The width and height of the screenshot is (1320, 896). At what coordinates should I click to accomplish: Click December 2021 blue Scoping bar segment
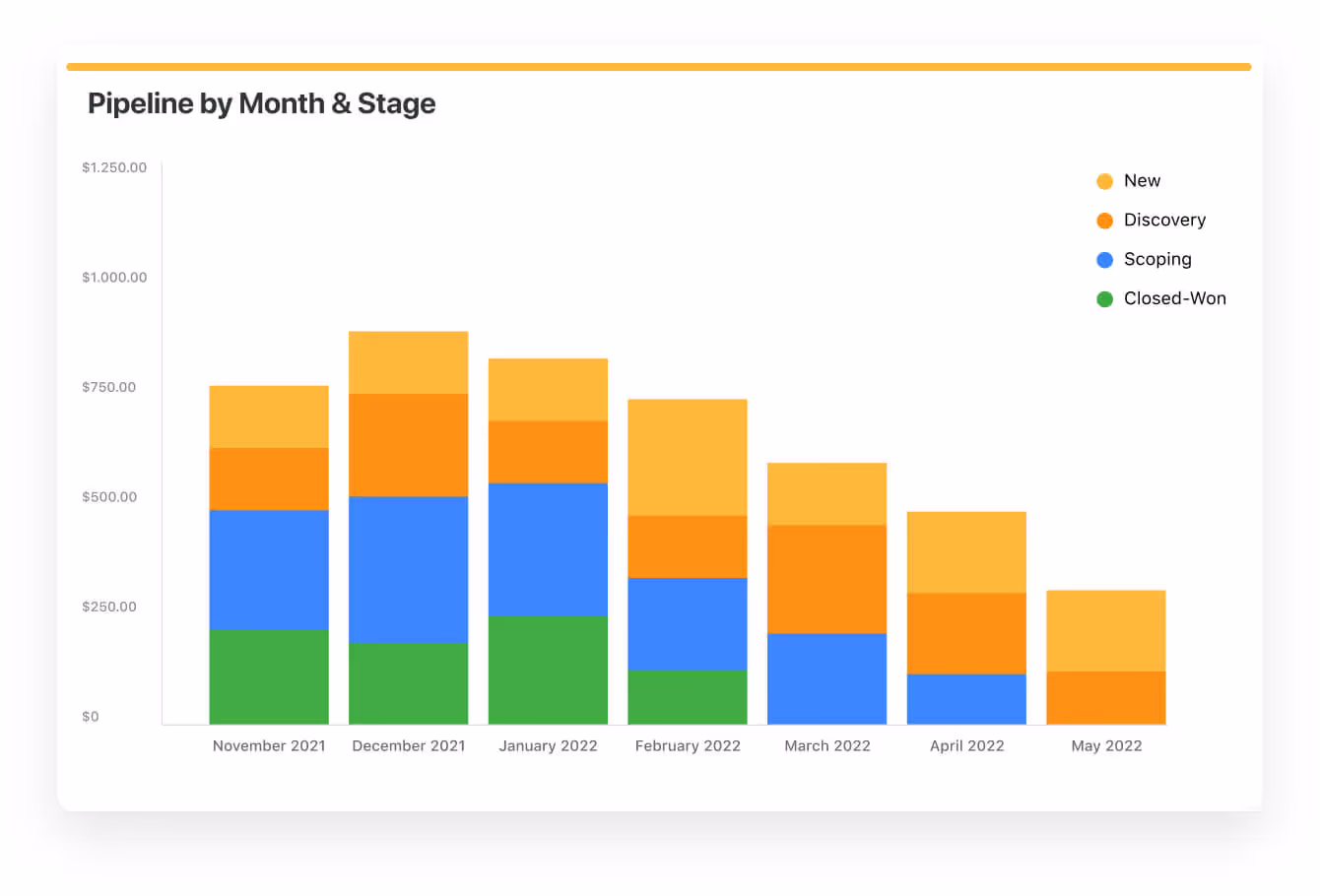(409, 569)
